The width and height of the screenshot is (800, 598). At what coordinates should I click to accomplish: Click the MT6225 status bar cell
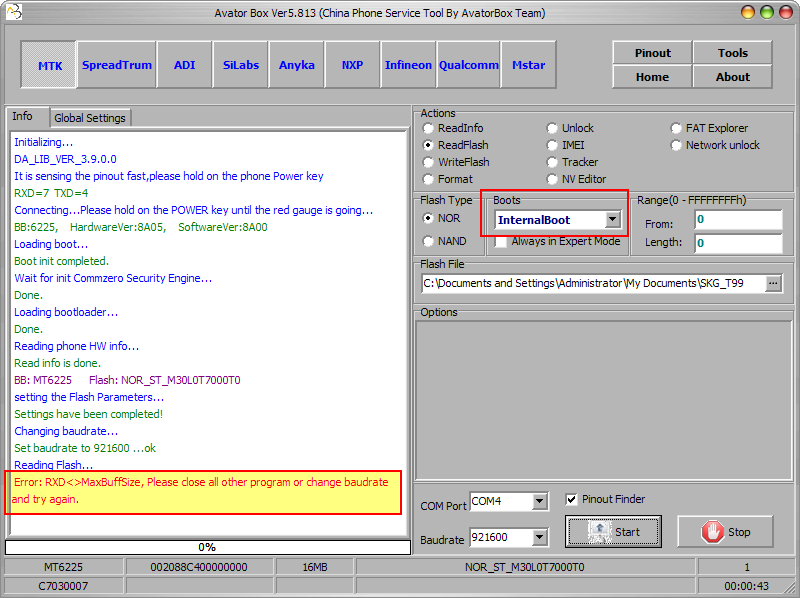click(63, 567)
